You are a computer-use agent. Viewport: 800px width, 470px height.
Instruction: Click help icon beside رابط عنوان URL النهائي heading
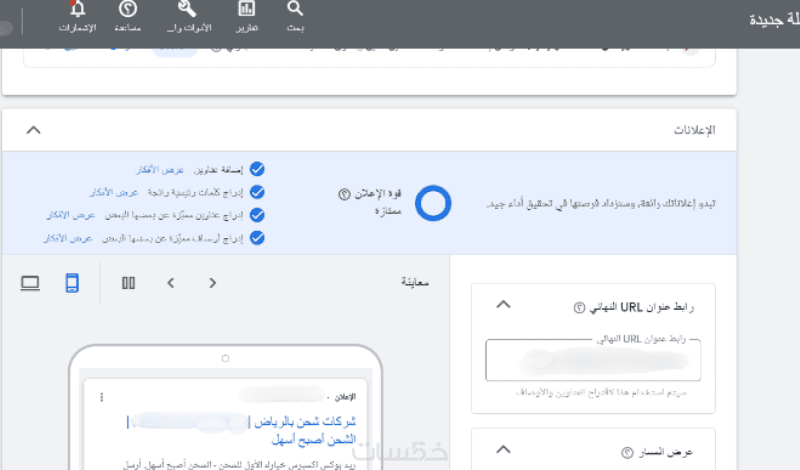pos(579,308)
